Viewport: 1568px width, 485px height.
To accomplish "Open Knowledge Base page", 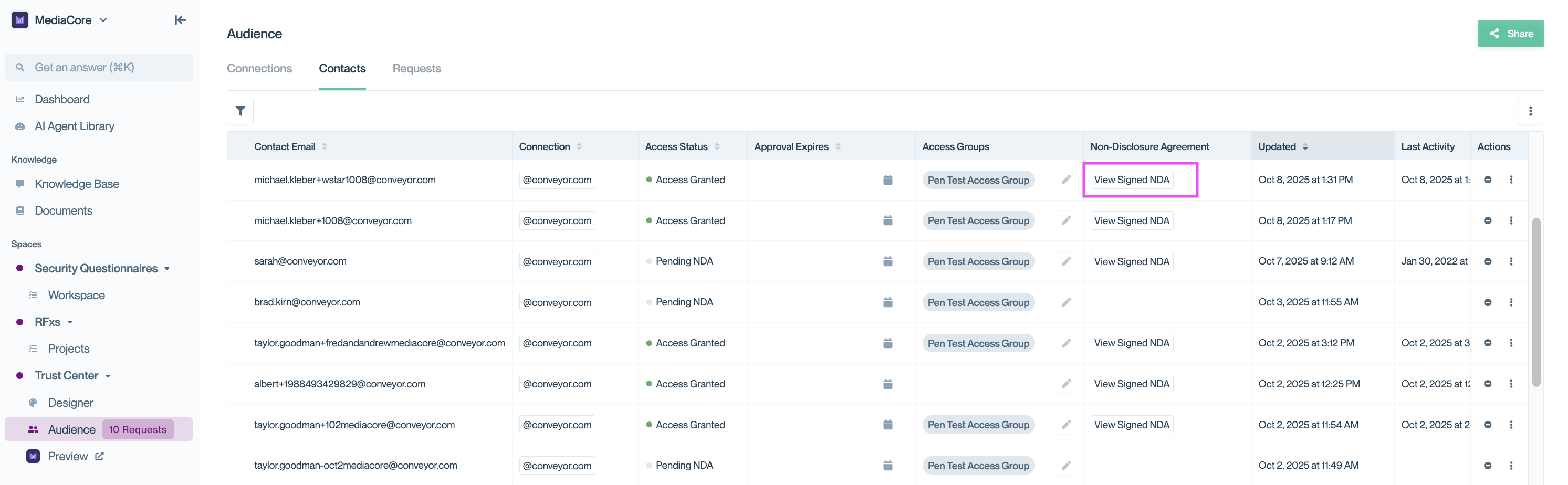I will [77, 184].
